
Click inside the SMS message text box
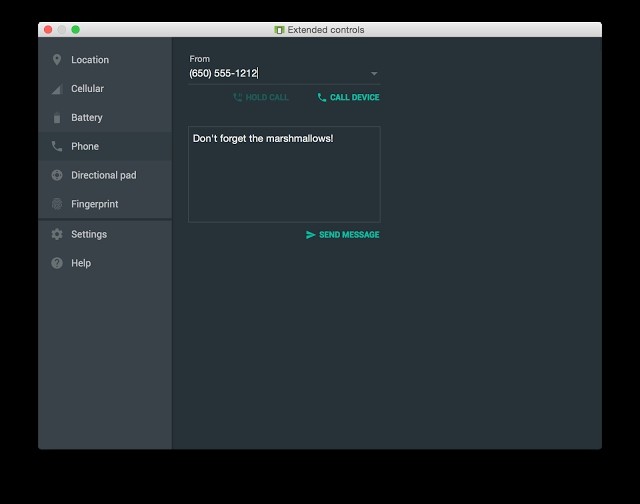[x=284, y=174]
